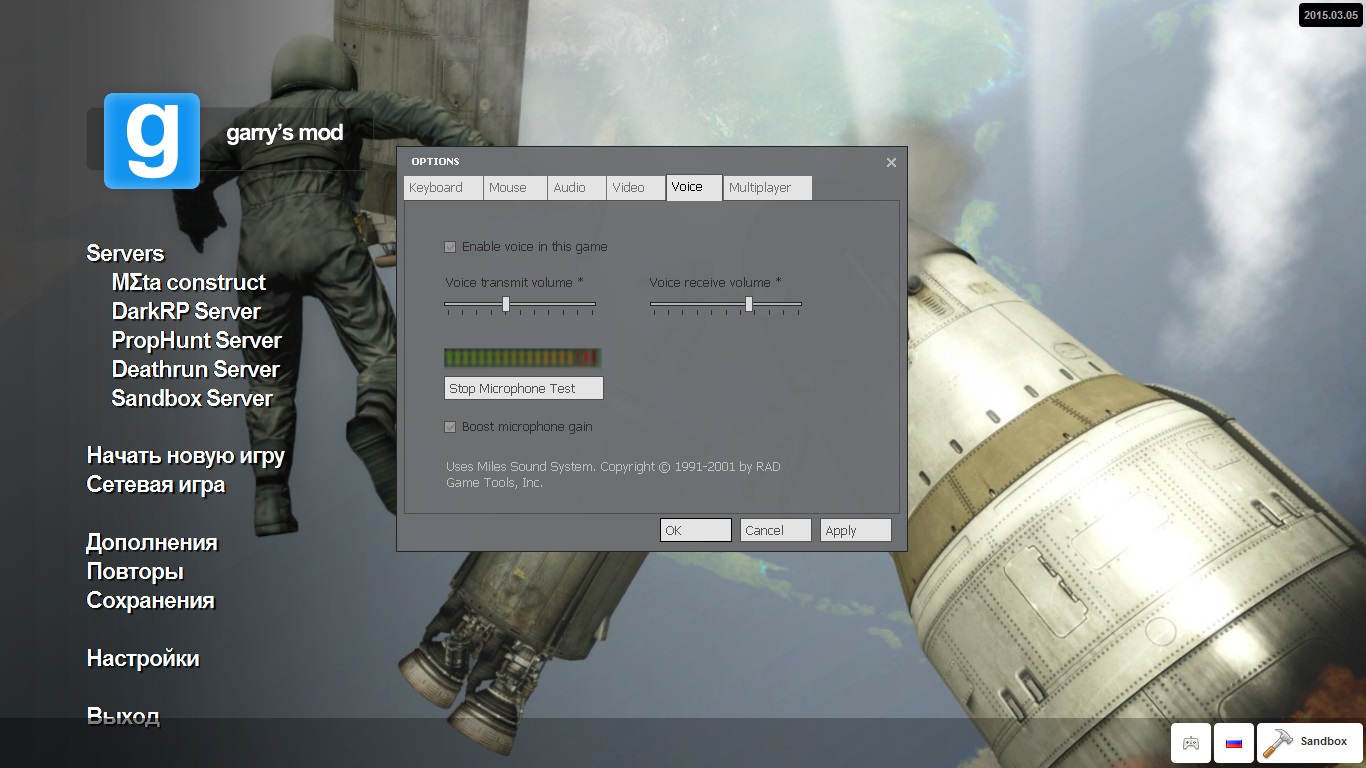Image resolution: width=1366 pixels, height=768 pixels.
Task: Toggle Enable voice in this game
Action: tap(450, 247)
